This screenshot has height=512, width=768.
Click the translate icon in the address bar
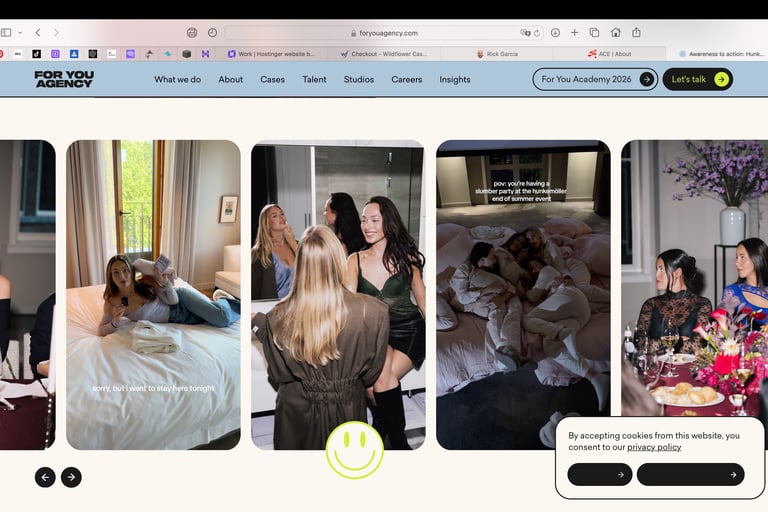pos(525,33)
